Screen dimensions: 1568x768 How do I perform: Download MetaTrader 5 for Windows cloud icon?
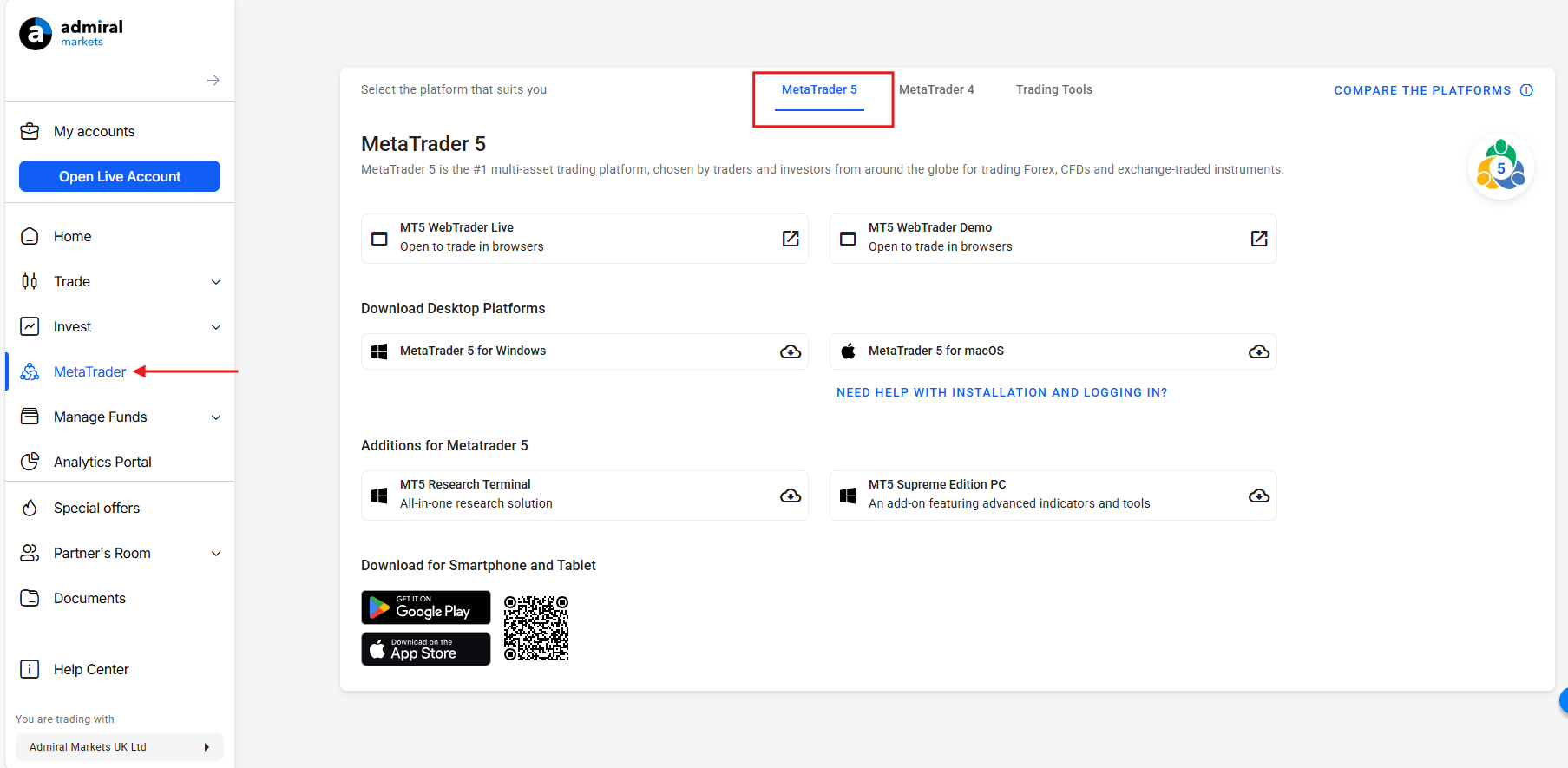(x=791, y=351)
